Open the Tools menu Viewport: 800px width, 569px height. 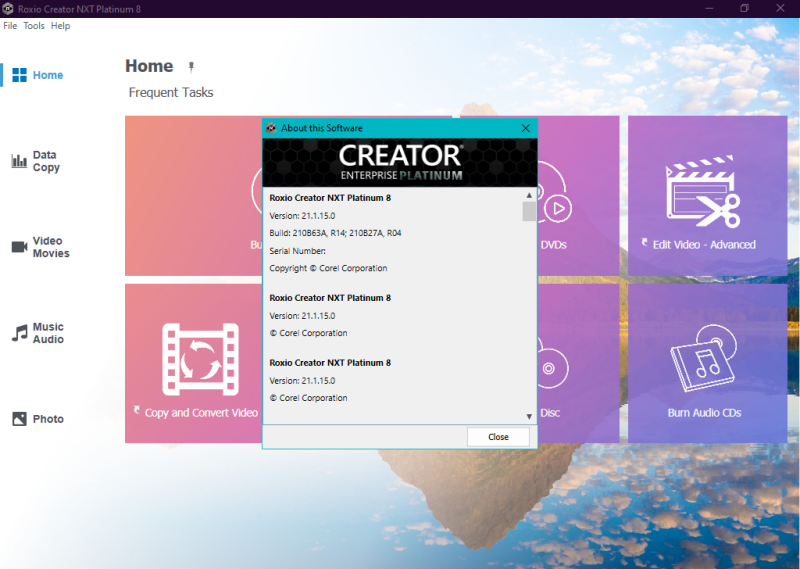34,26
